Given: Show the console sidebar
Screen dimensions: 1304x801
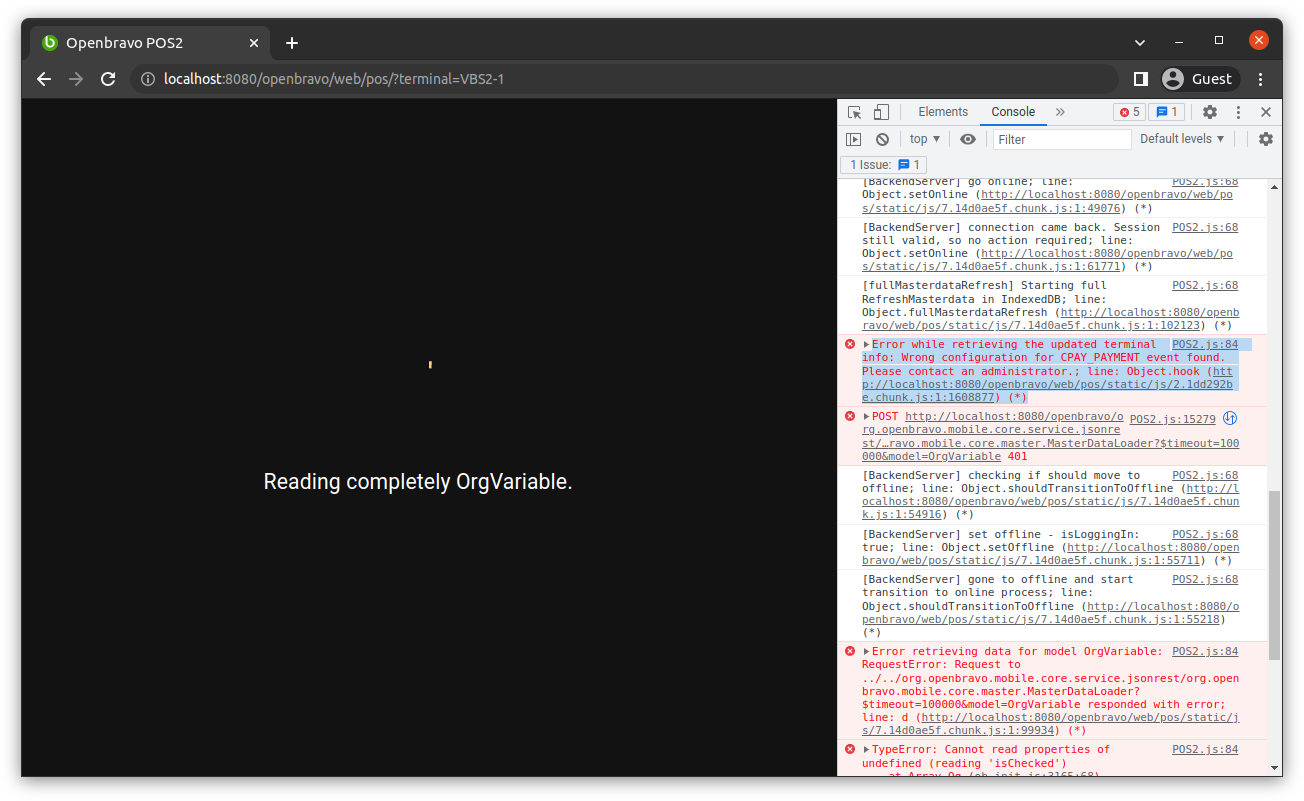Looking at the screenshot, I should point(853,139).
